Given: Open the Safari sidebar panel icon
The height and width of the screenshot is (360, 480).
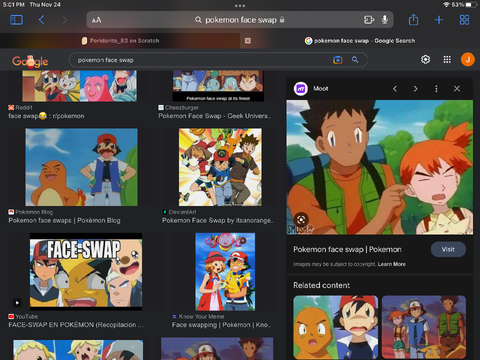Looking at the screenshot, I should point(16,20).
